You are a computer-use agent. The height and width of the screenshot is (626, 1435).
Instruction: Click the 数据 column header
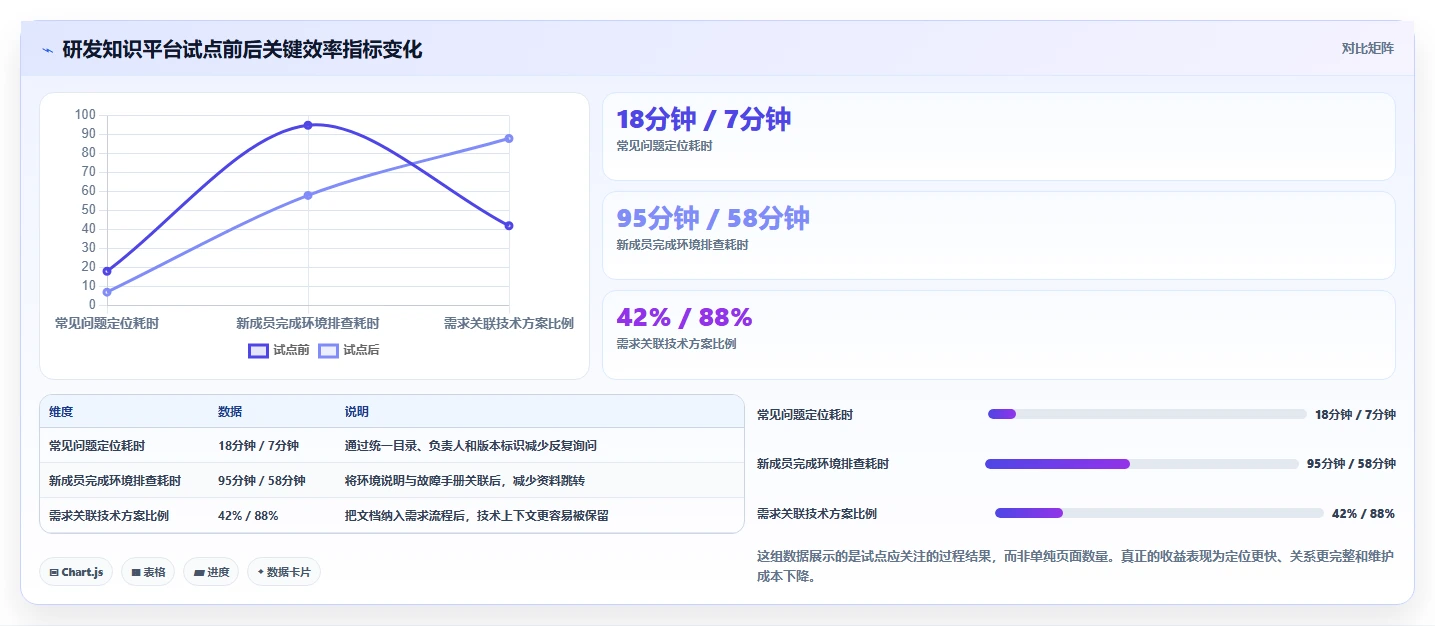click(230, 412)
